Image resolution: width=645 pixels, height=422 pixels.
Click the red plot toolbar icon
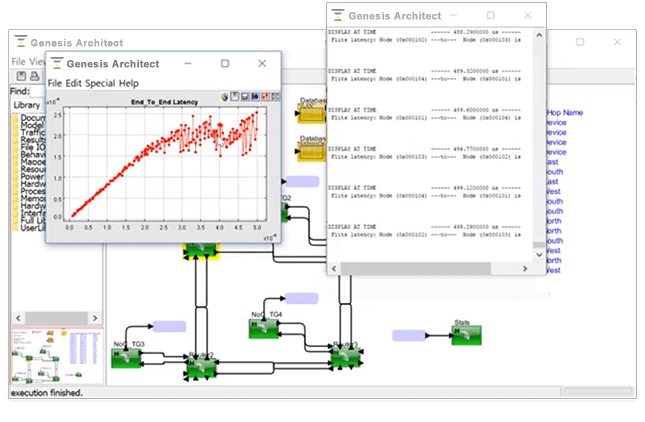(x=265, y=97)
